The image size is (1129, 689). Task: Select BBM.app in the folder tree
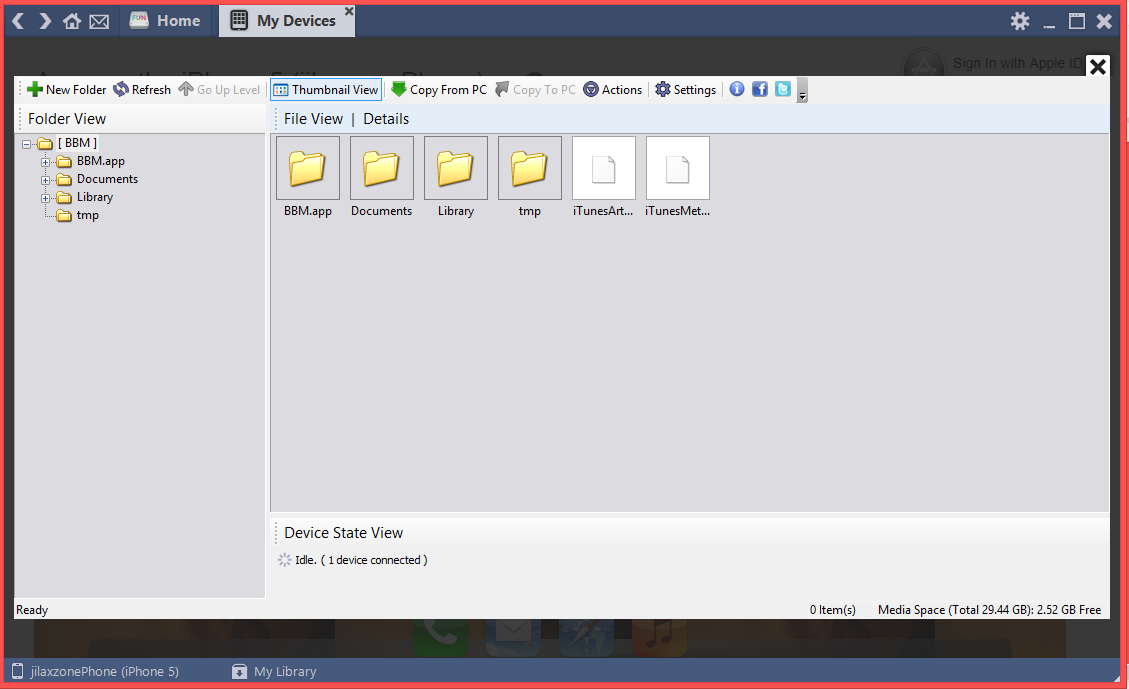[x=100, y=161]
